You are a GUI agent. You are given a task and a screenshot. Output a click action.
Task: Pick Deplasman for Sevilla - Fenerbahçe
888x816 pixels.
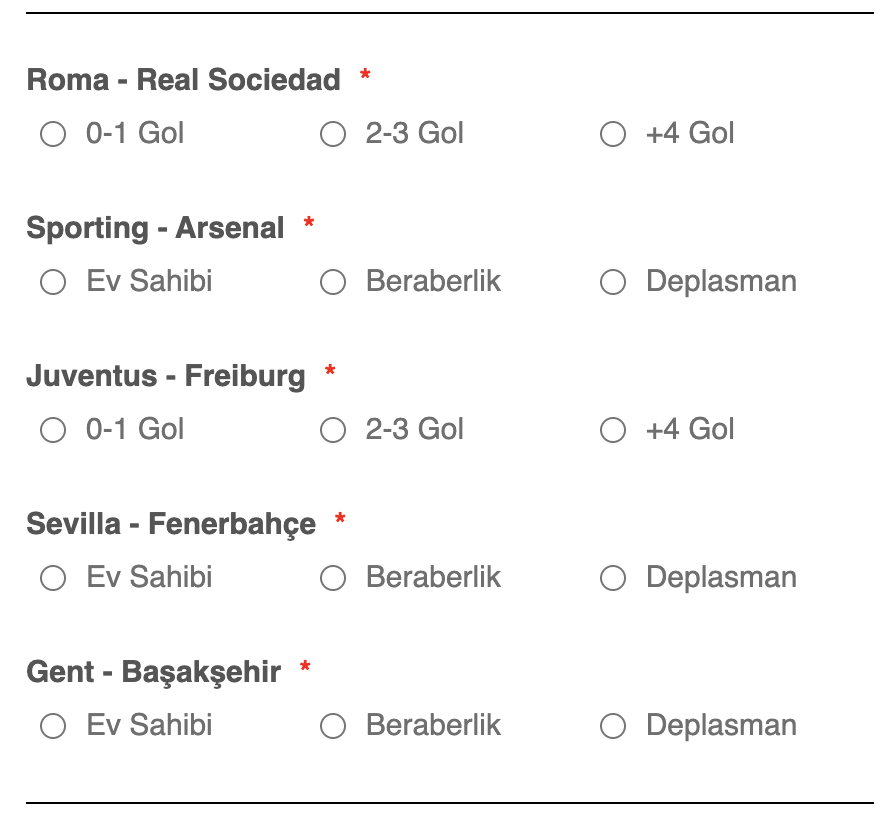tap(613, 578)
